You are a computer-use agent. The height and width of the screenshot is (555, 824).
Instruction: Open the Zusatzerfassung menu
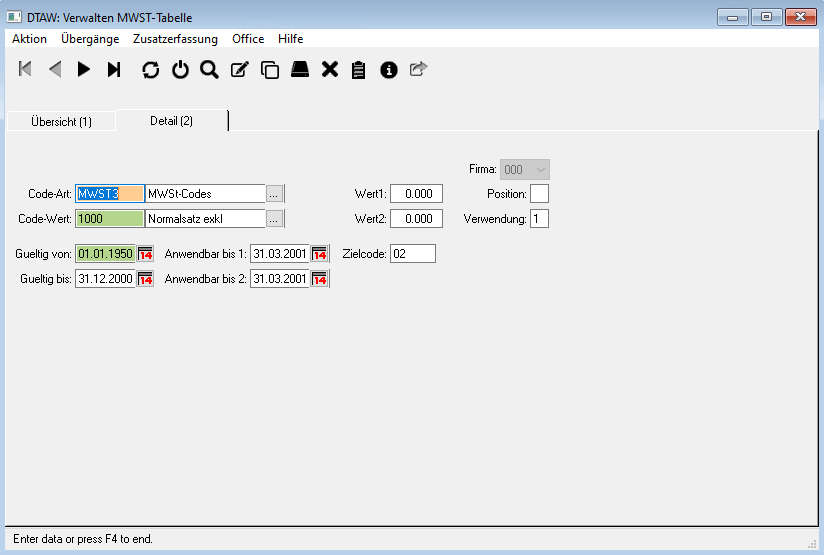175,39
